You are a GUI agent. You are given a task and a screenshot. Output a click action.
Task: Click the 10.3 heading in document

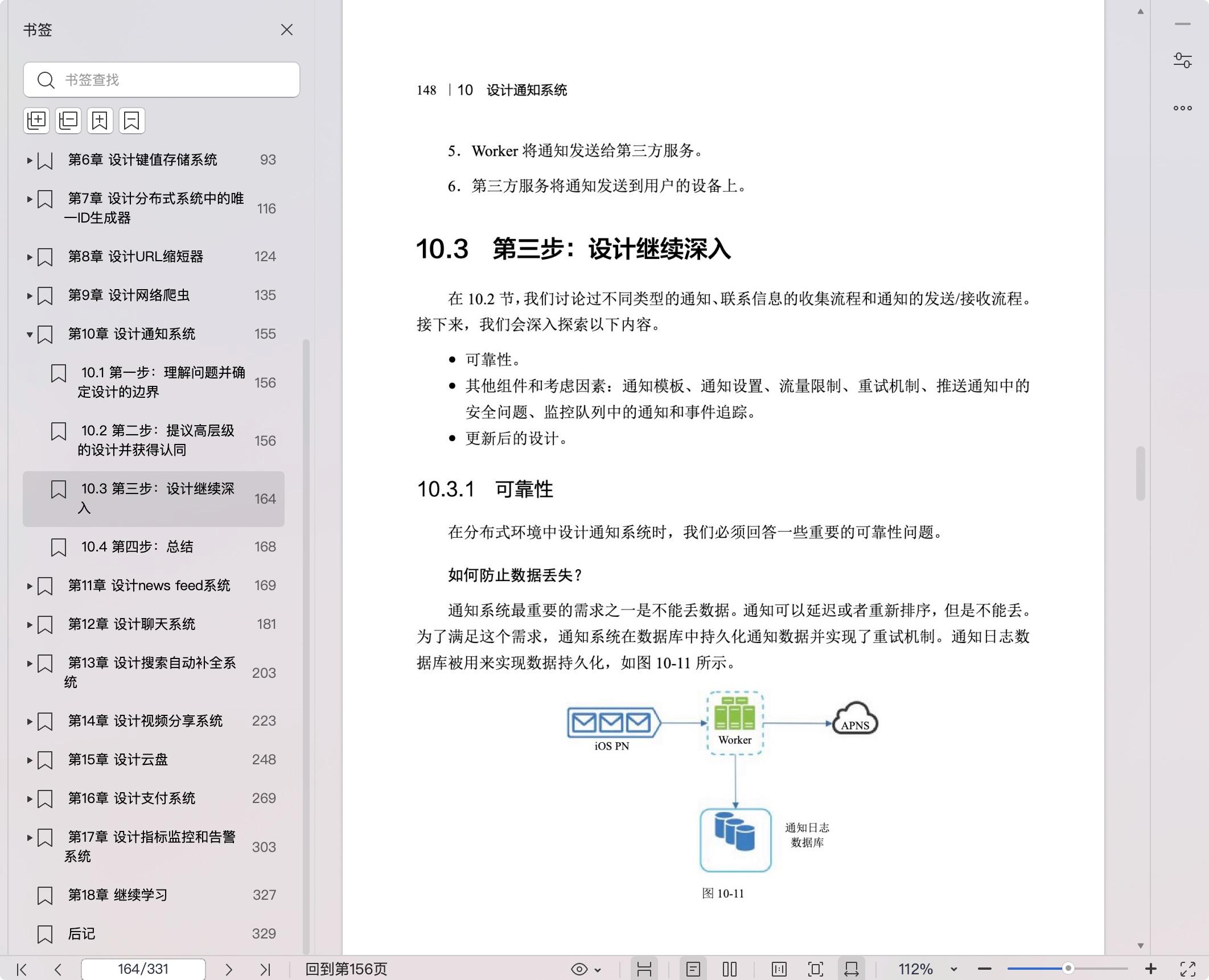(574, 249)
